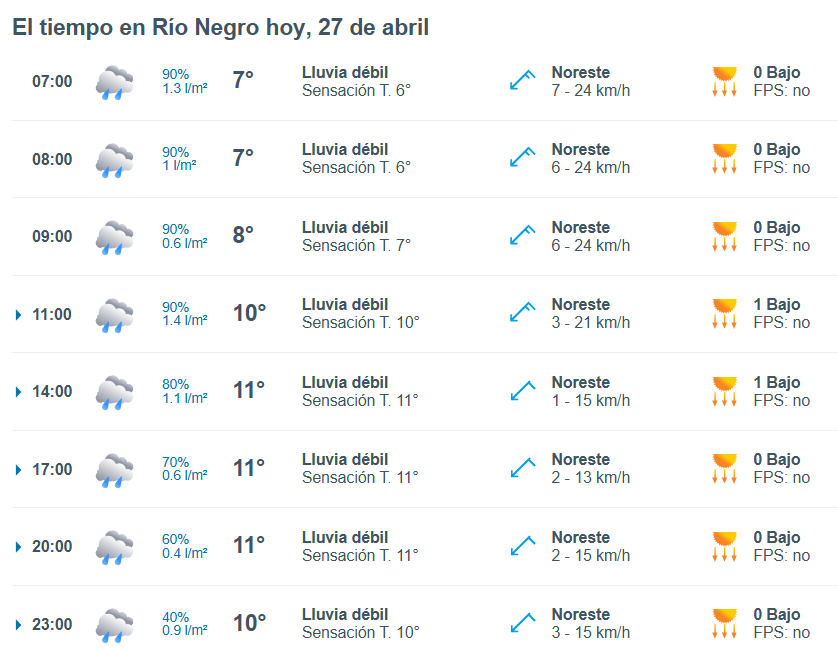The width and height of the screenshot is (838, 652).
Task: Click the rain cloud icon at 17:00
Action: [115, 469]
